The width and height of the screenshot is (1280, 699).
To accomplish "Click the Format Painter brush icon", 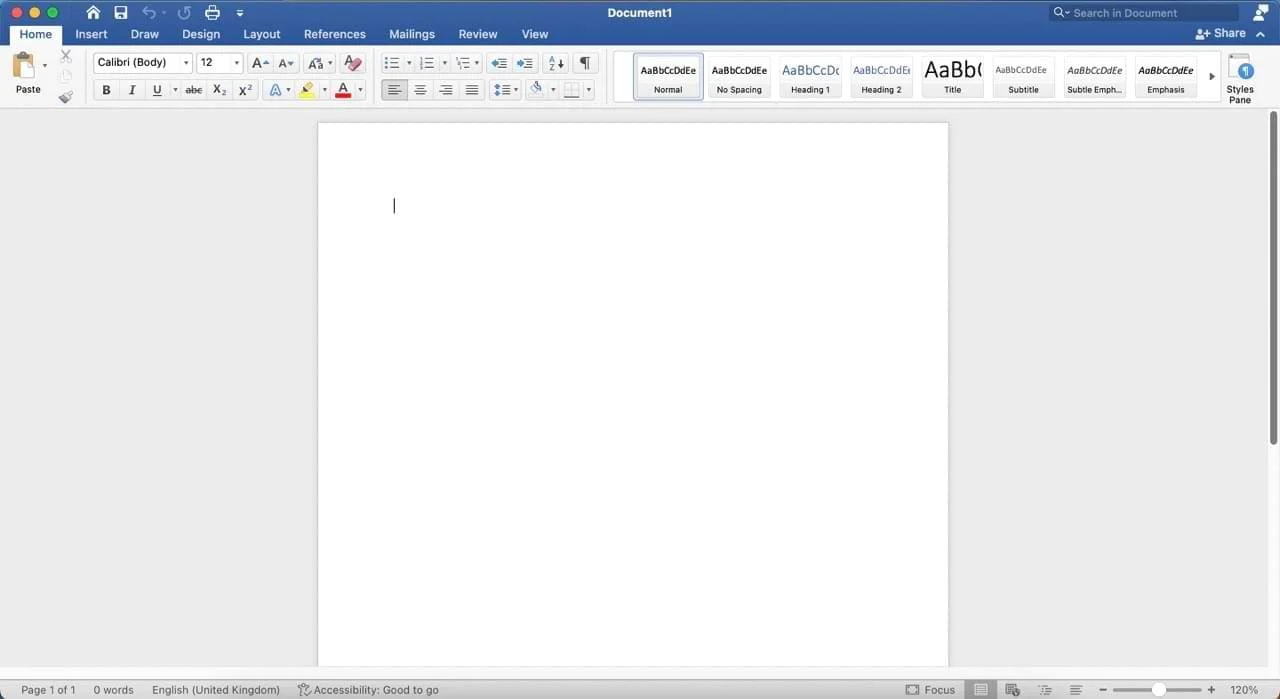I will (66, 97).
